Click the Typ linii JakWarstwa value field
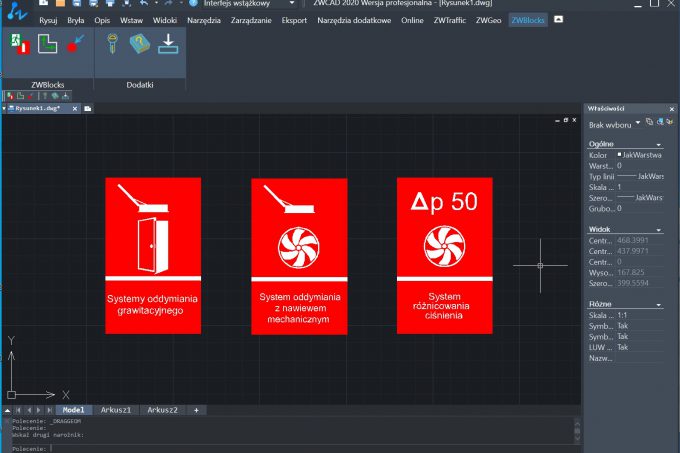 pos(640,176)
